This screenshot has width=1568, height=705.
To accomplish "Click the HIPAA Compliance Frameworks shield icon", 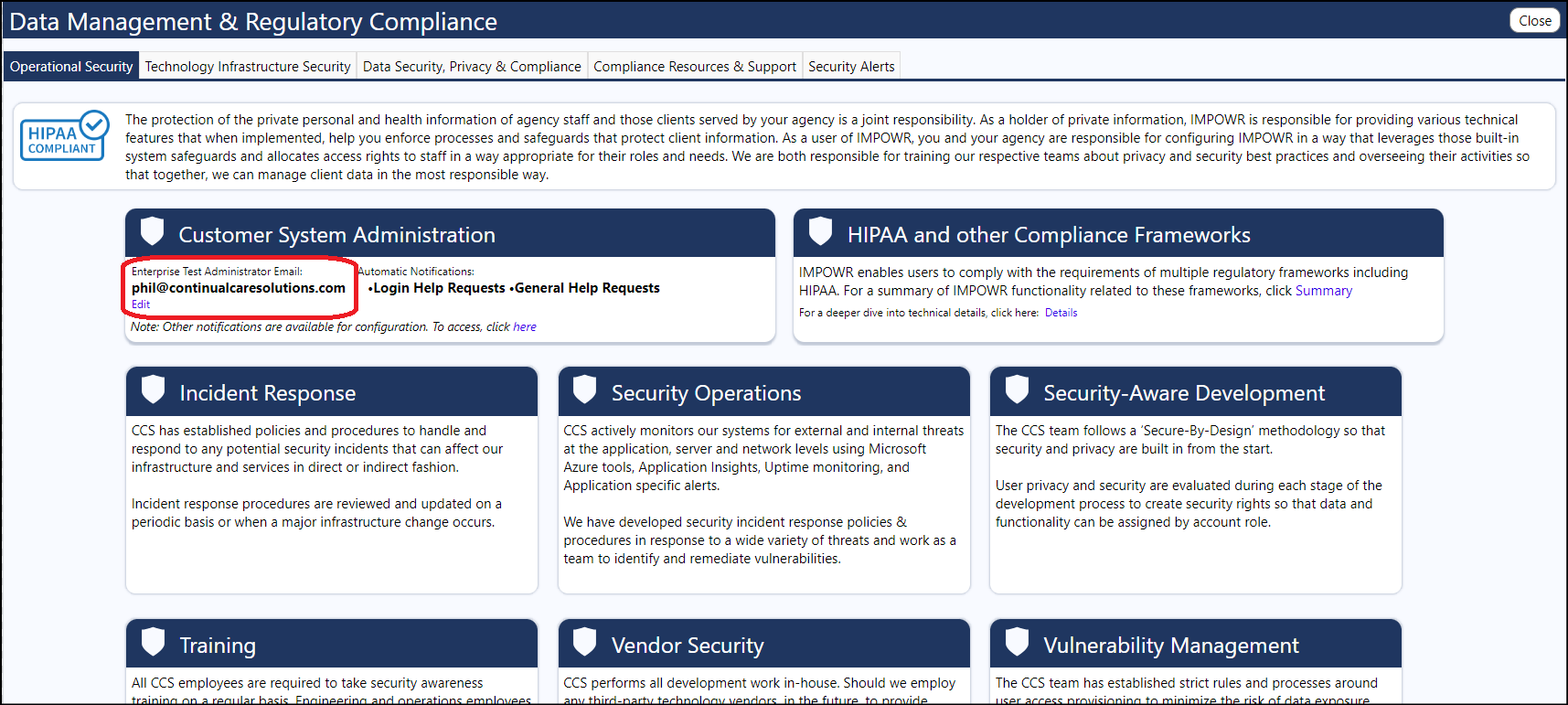I will click(821, 231).
